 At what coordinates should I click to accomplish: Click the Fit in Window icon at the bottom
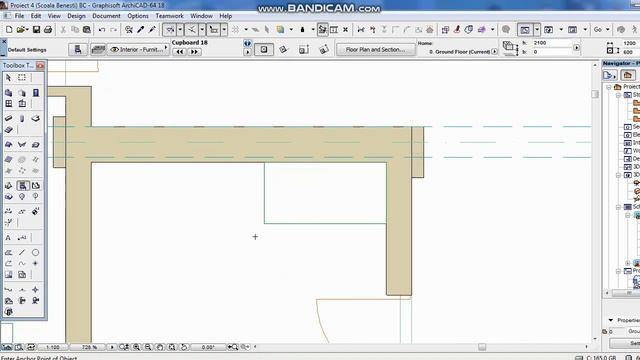coord(172,347)
